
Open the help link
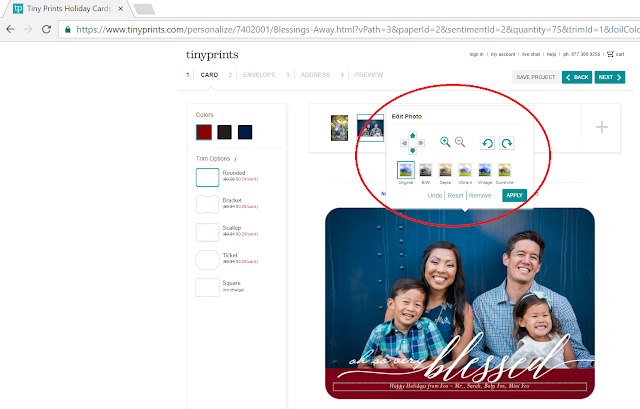(x=551, y=54)
